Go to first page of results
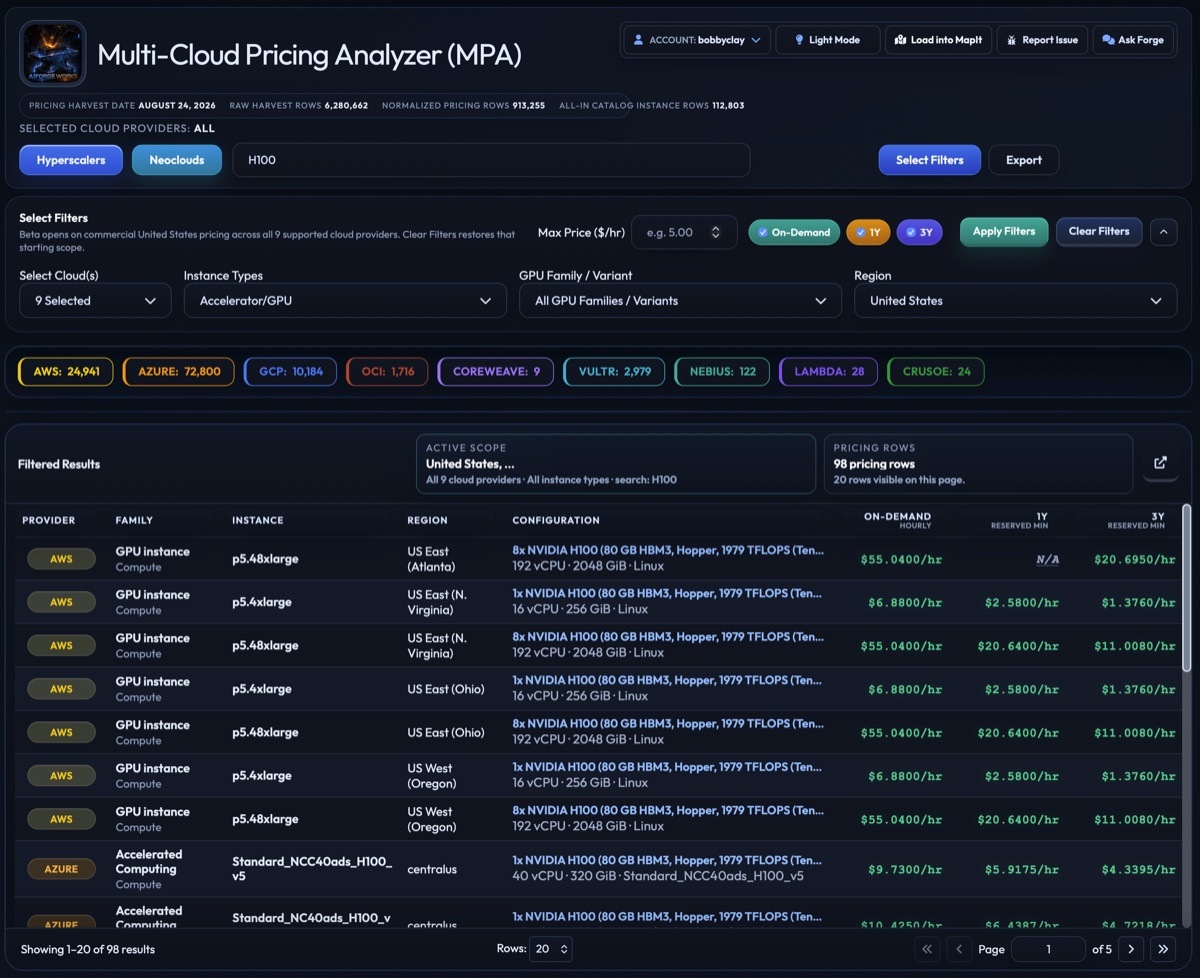1200x978 pixels. pyautogui.click(x=927, y=949)
